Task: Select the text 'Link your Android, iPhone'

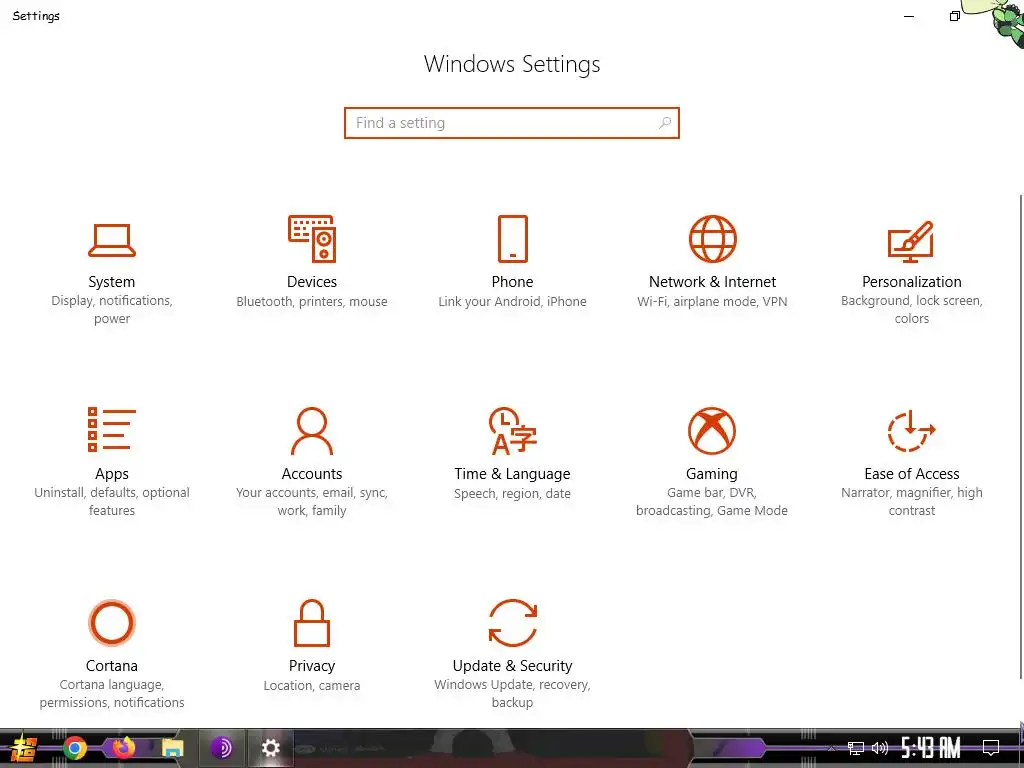Action: click(x=513, y=301)
